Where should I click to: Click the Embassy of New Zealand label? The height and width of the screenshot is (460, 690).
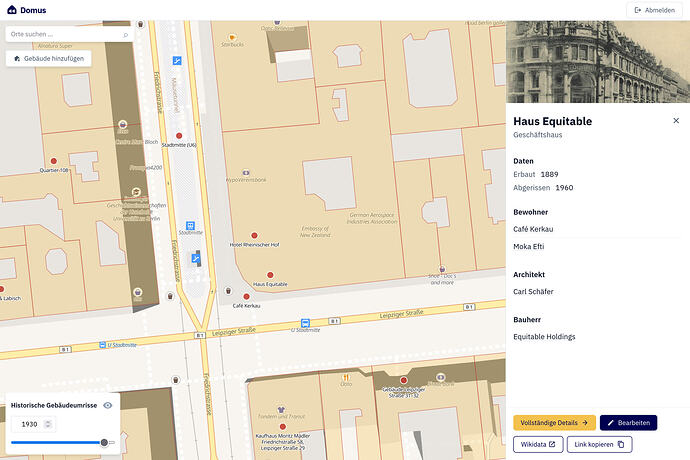pyautogui.click(x=315, y=232)
